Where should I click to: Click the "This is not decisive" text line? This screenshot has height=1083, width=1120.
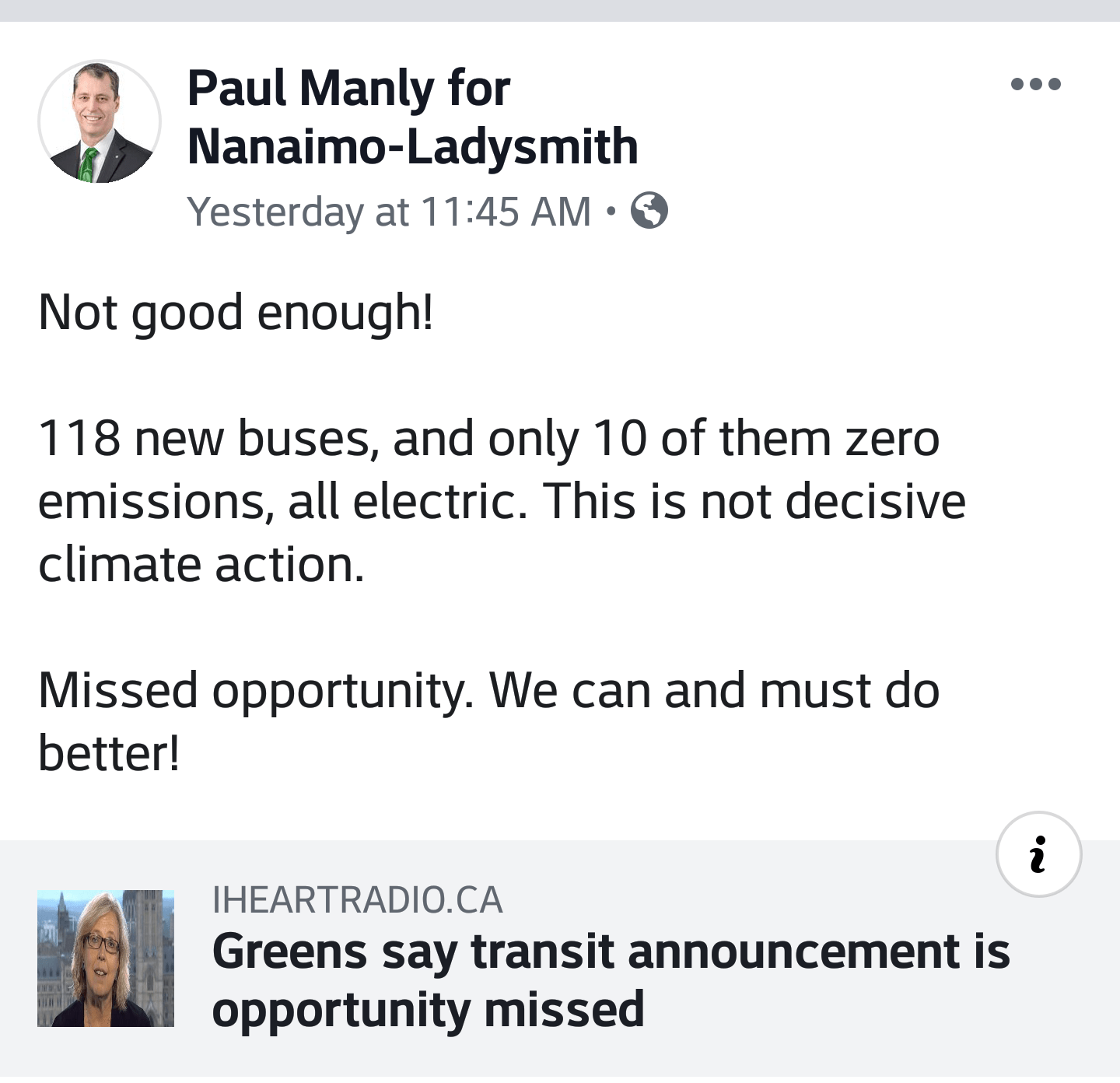point(754,500)
